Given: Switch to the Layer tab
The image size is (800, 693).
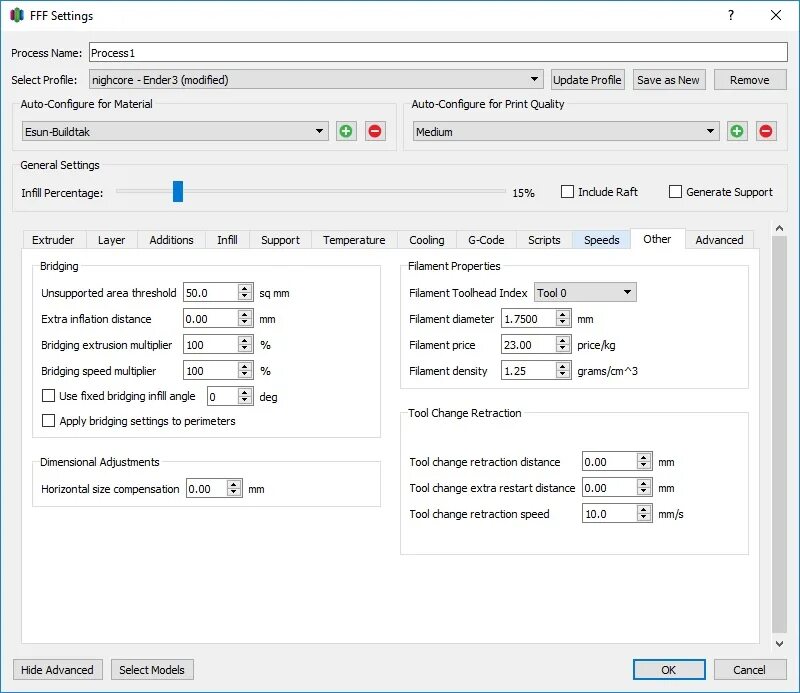Looking at the screenshot, I should (111, 240).
